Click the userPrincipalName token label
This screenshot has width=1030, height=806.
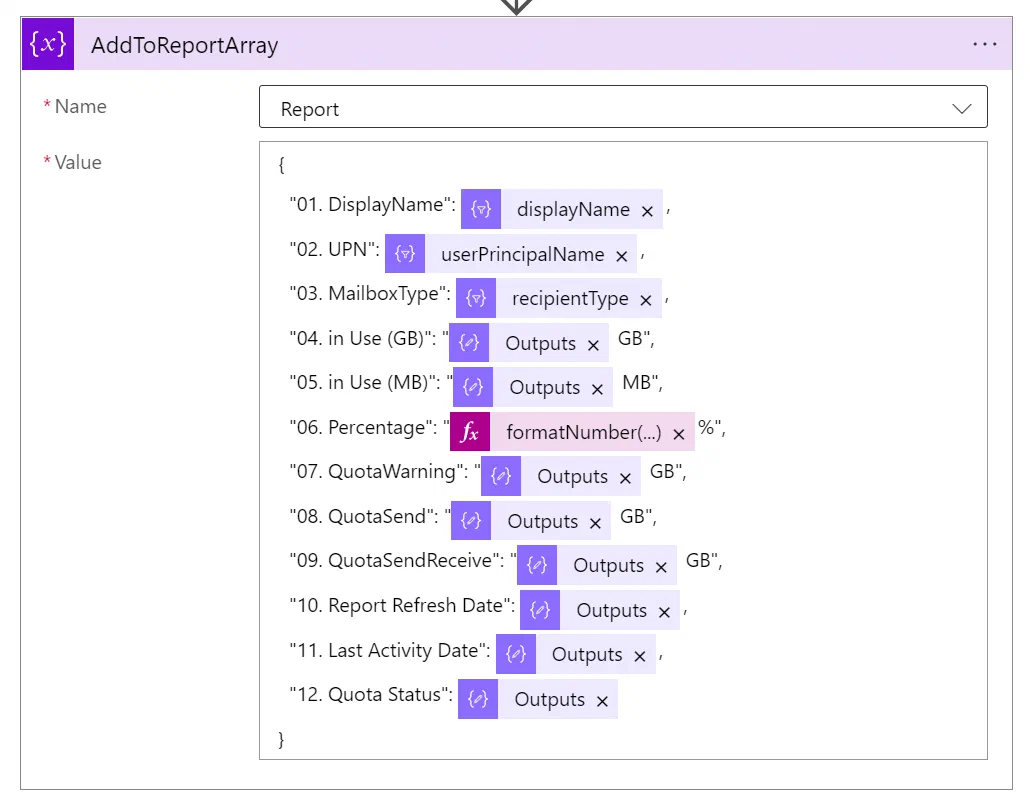522,254
